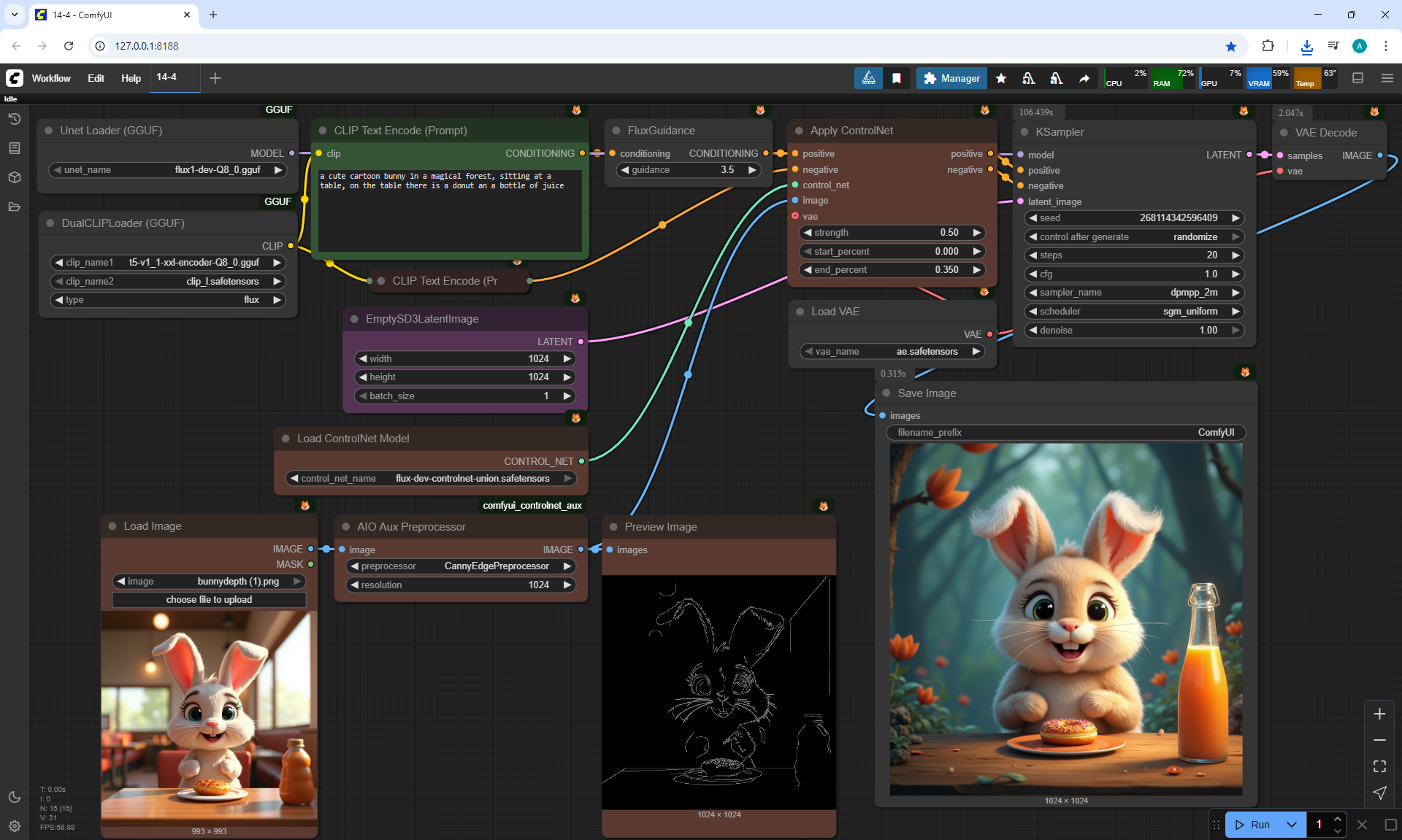This screenshot has width=1402, height=840.
Task: Open the preprocessor CannyEdgePreprocessor selector
Action: (460, 566)
